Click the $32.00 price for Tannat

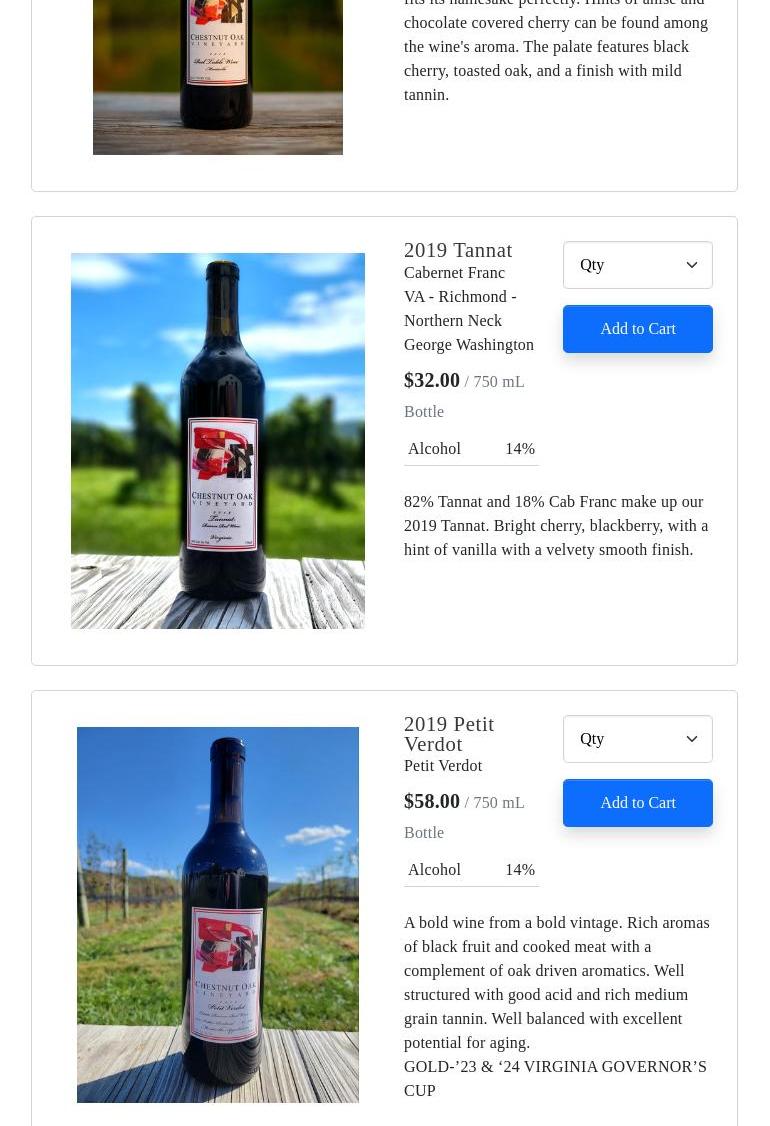[x=432, y=380]
